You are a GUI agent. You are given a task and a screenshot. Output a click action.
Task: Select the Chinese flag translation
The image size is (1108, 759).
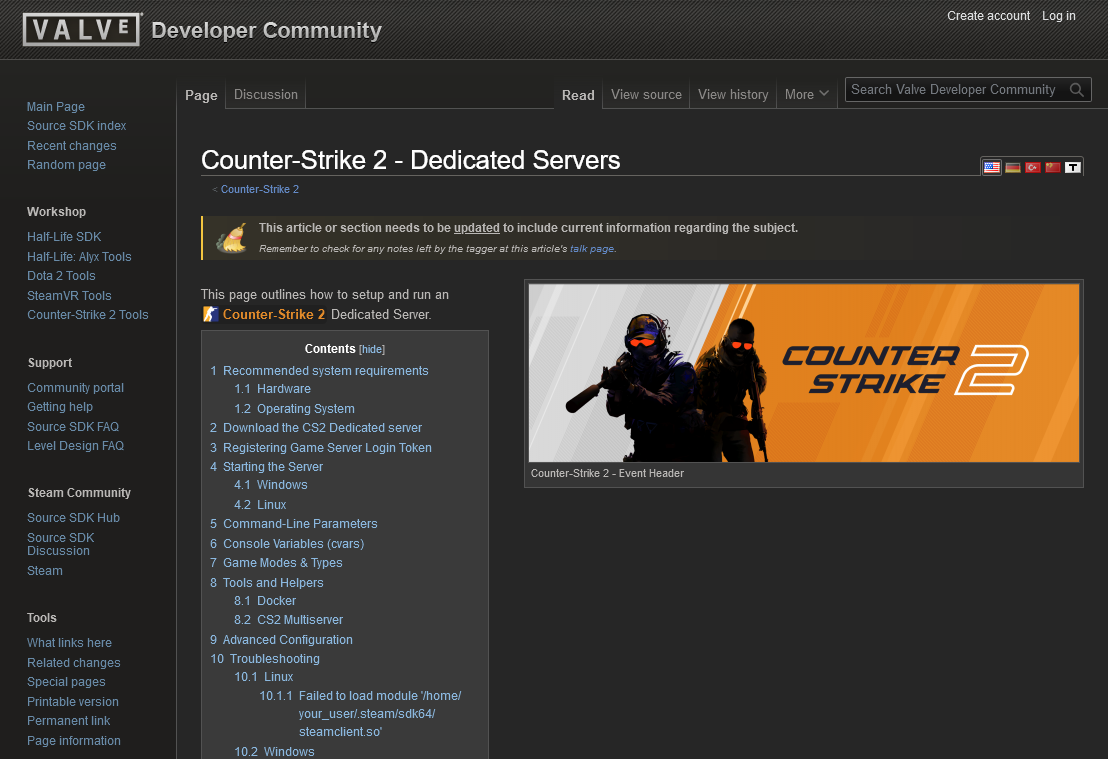1053,167
